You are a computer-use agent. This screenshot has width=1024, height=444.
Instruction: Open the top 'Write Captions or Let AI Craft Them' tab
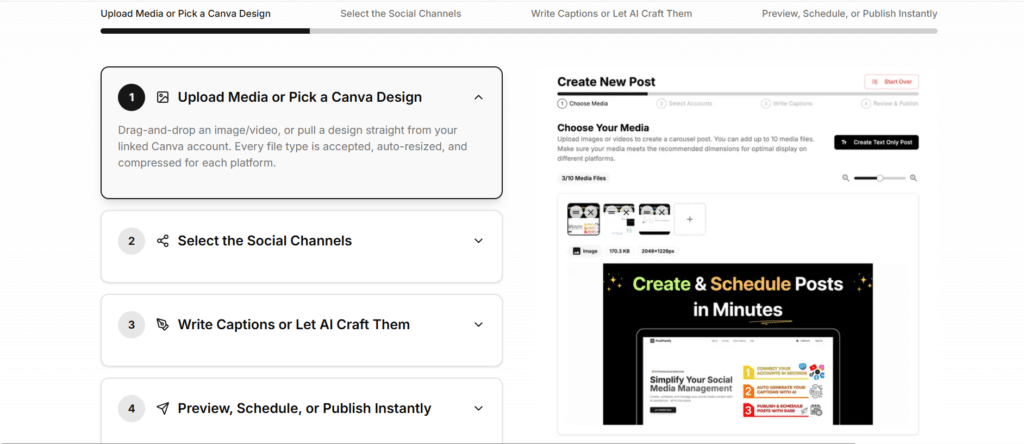pyautogui.click(x=611, y=14)
